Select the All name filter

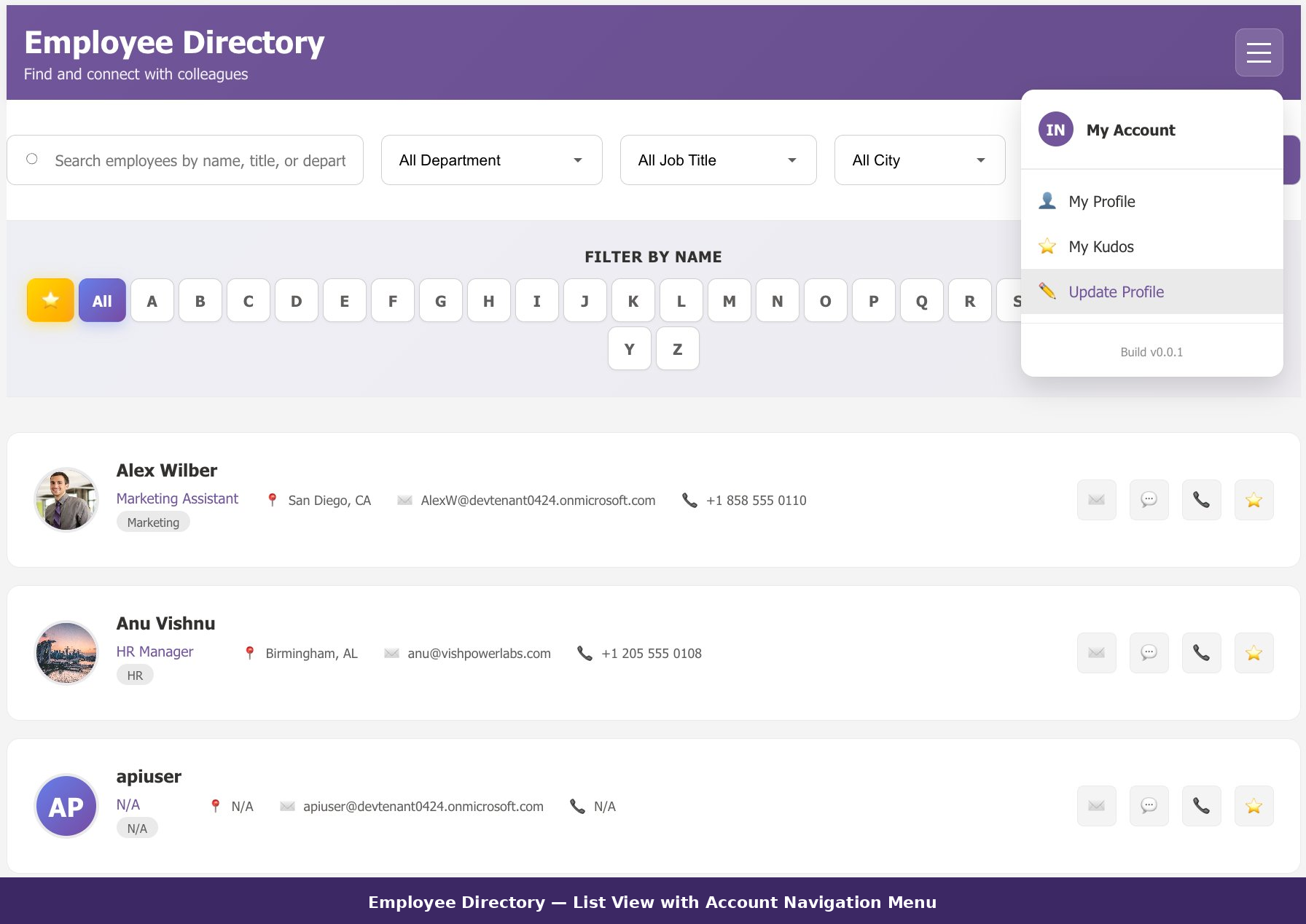coord(102,300)
